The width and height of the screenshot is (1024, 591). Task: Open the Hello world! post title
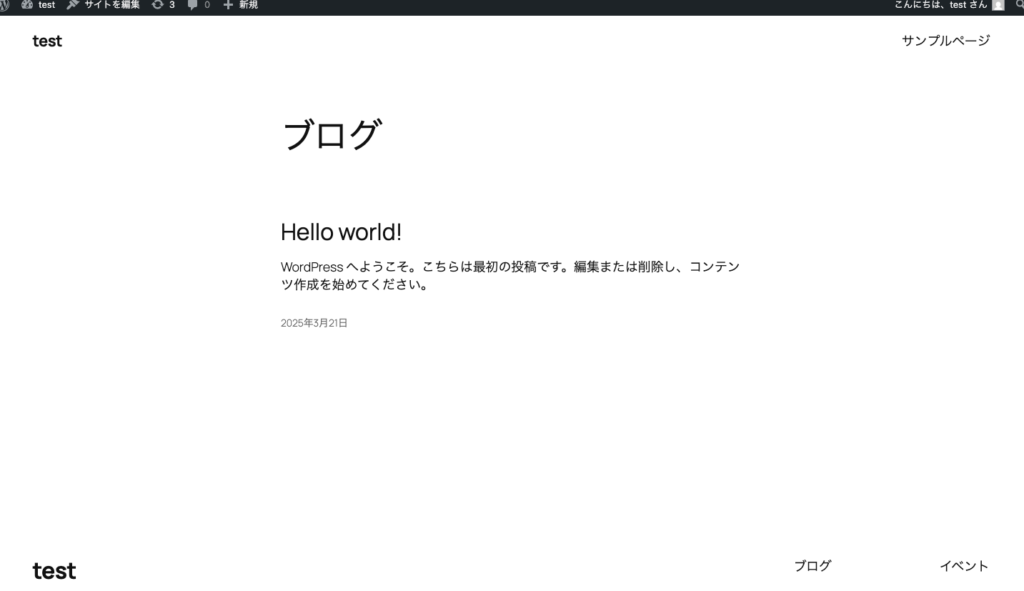pos(341,232)
